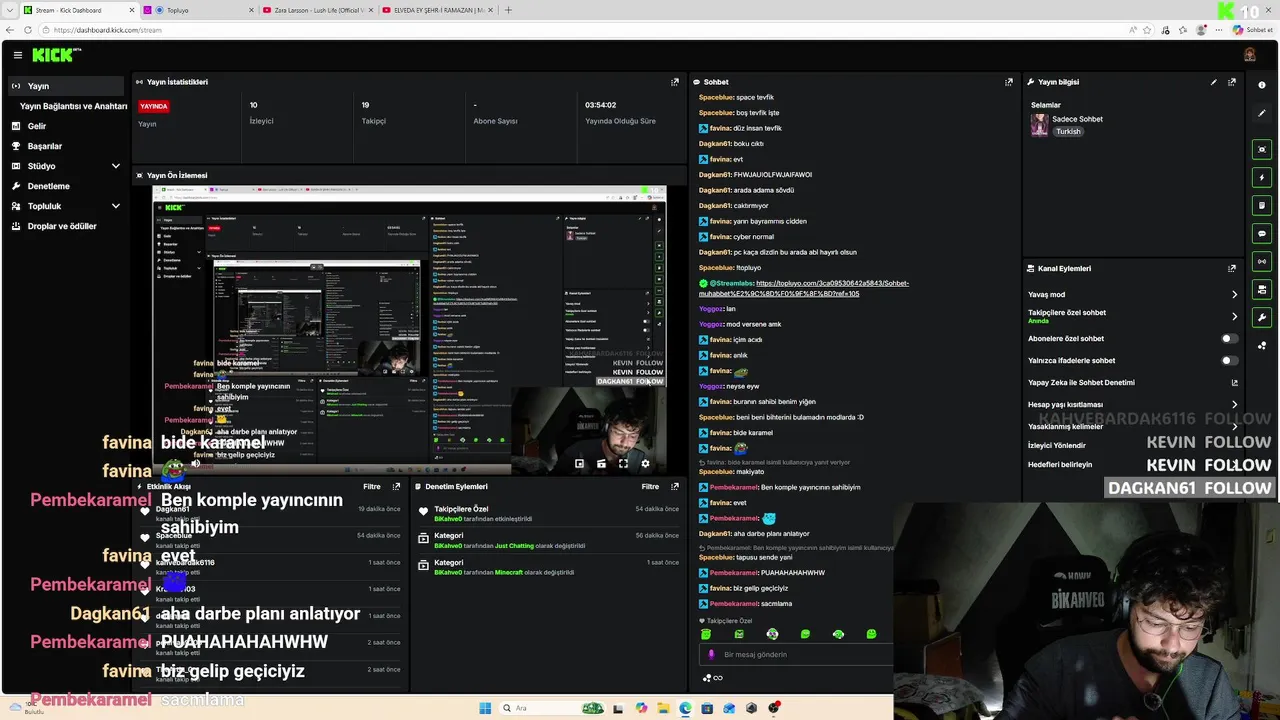Open İzleyici Yönlendir option
This screenshot has height=720, width=1280.
click(x=1133, y=446)
